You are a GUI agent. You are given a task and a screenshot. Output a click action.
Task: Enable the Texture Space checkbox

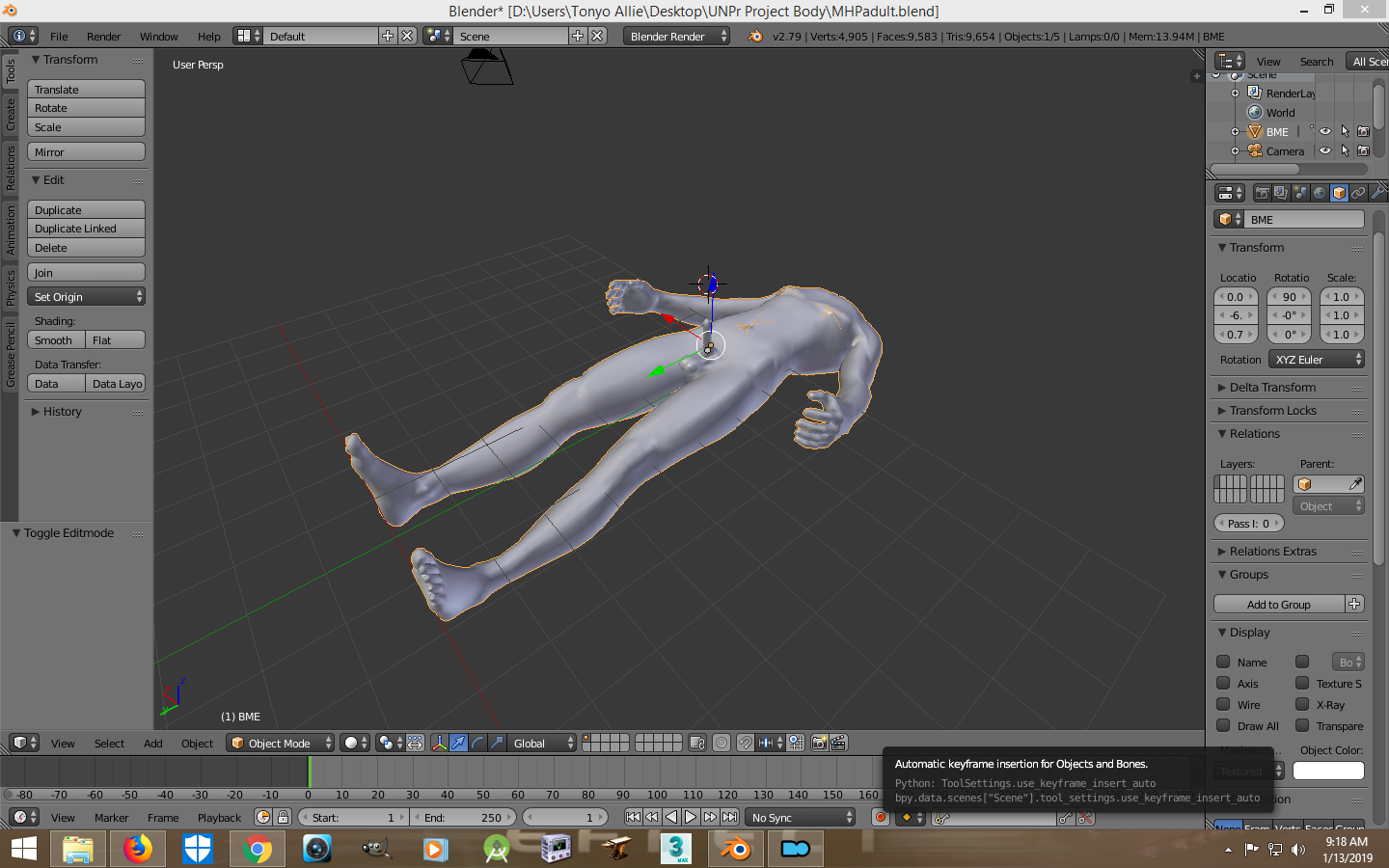(1302, 683)
